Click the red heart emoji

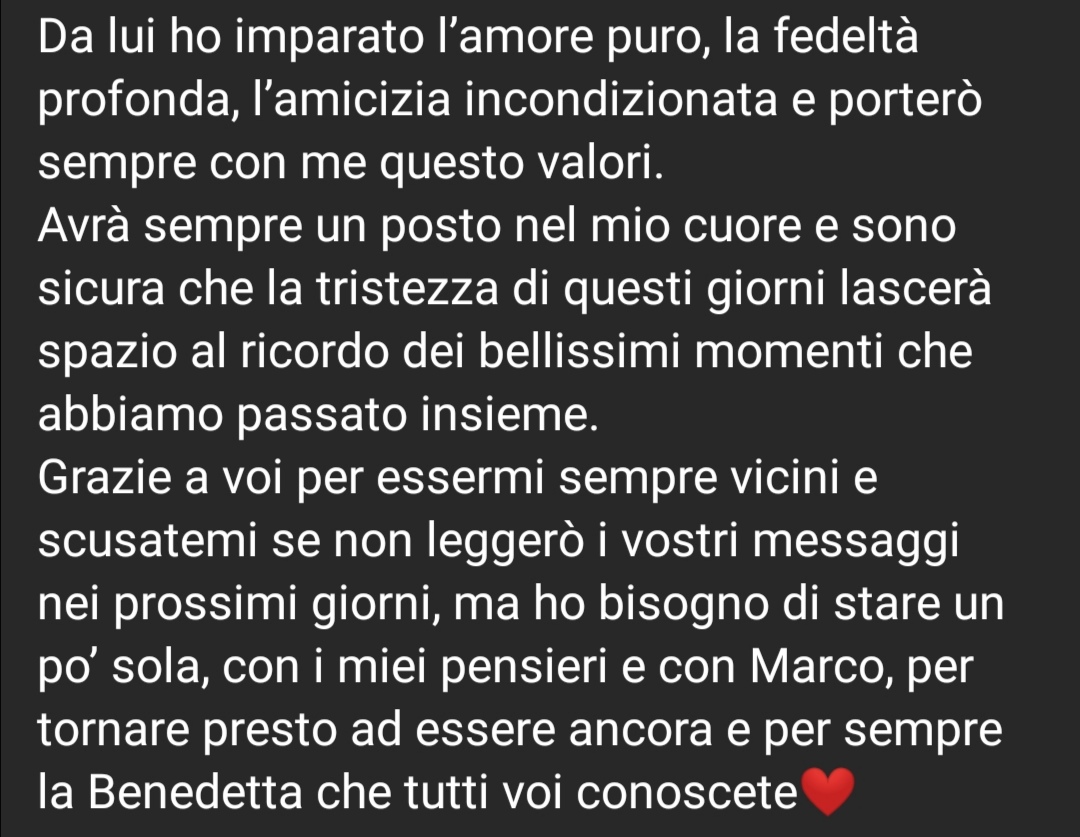(x=827, y=792)
